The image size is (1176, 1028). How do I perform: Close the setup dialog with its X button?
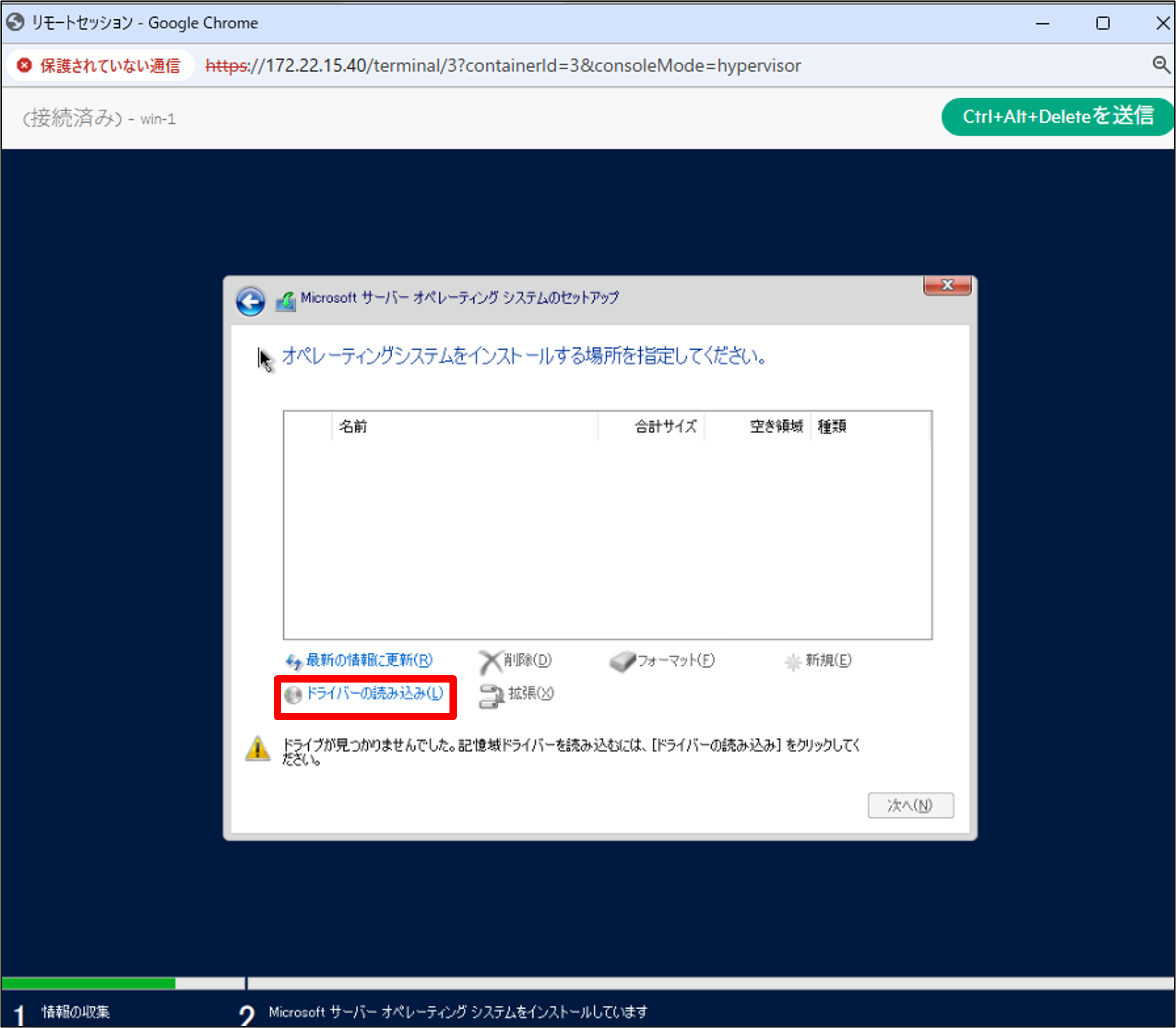(947, 284)
